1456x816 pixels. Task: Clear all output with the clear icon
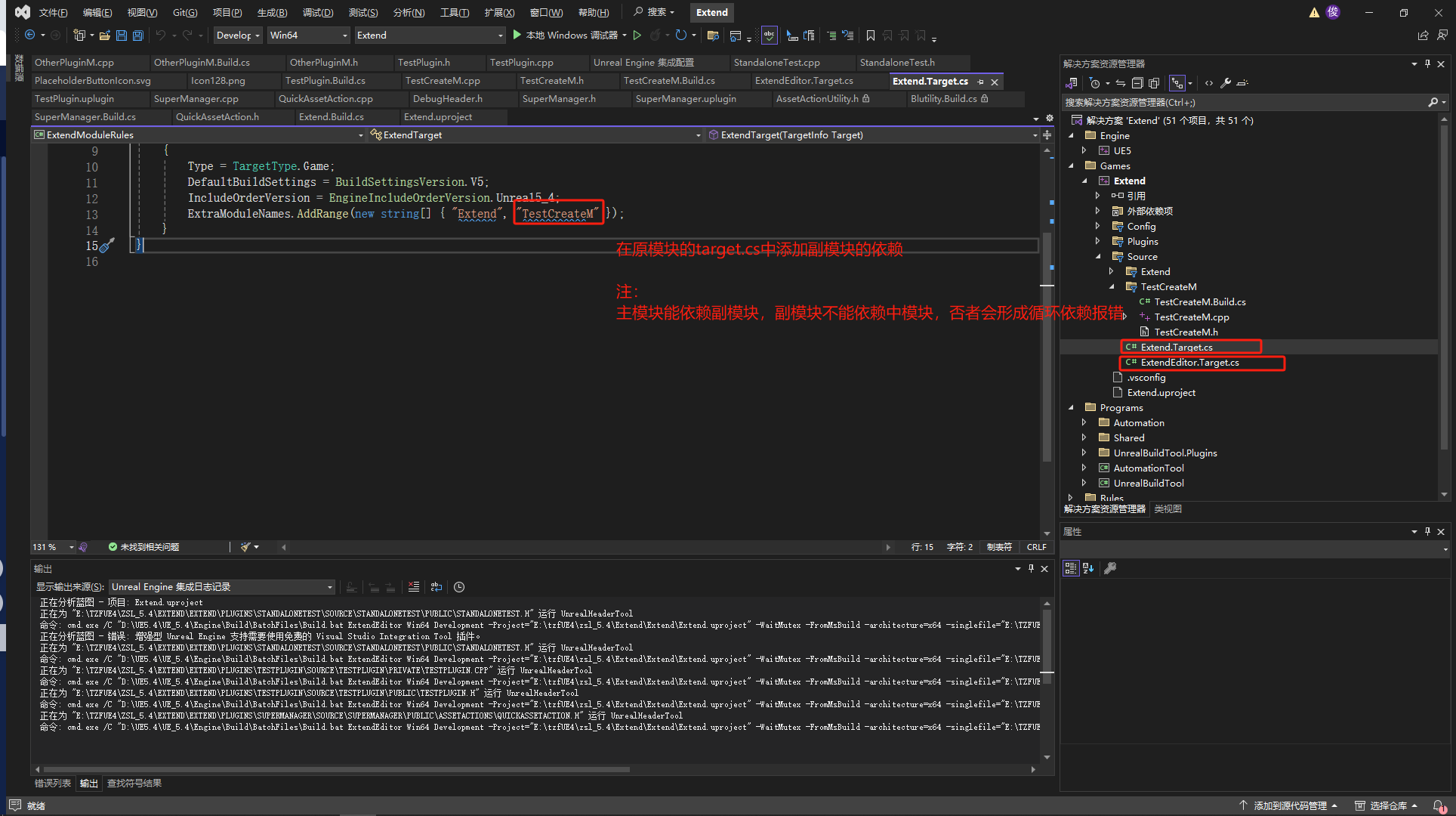413,587
